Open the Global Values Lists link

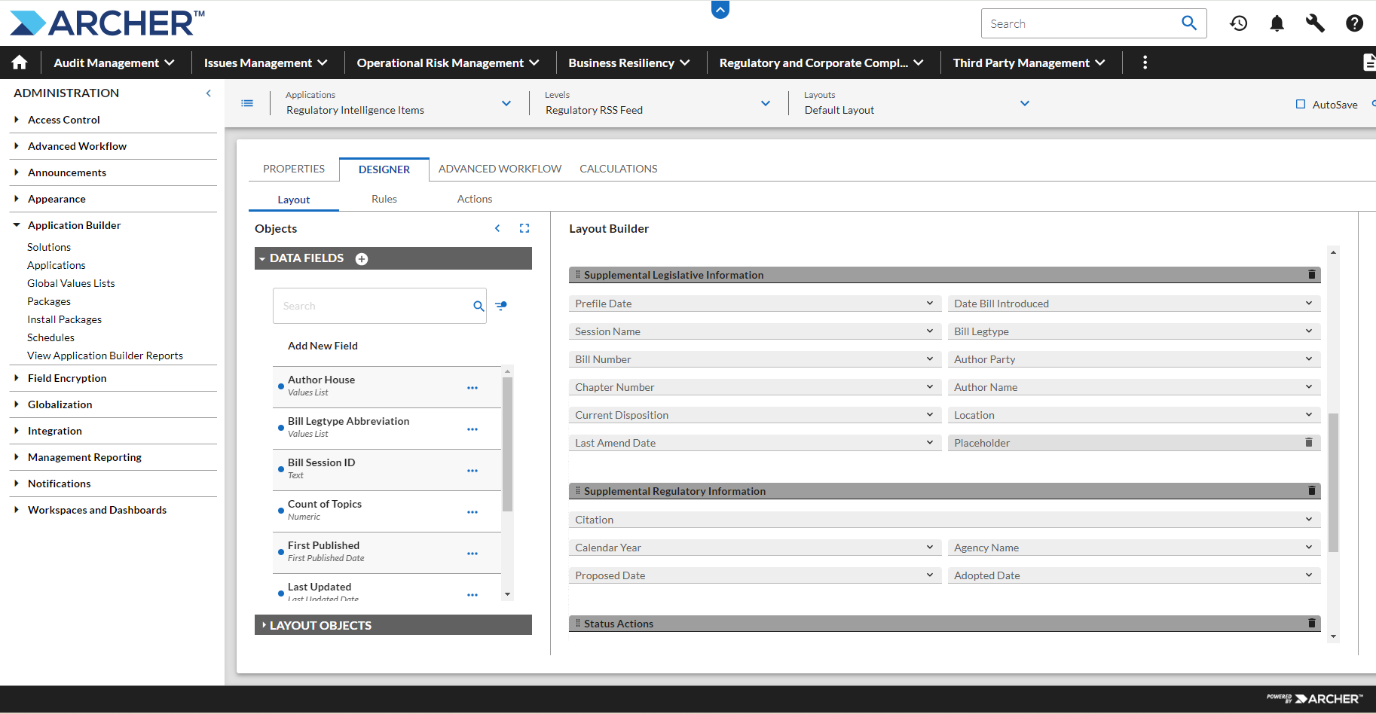(71, 283)
